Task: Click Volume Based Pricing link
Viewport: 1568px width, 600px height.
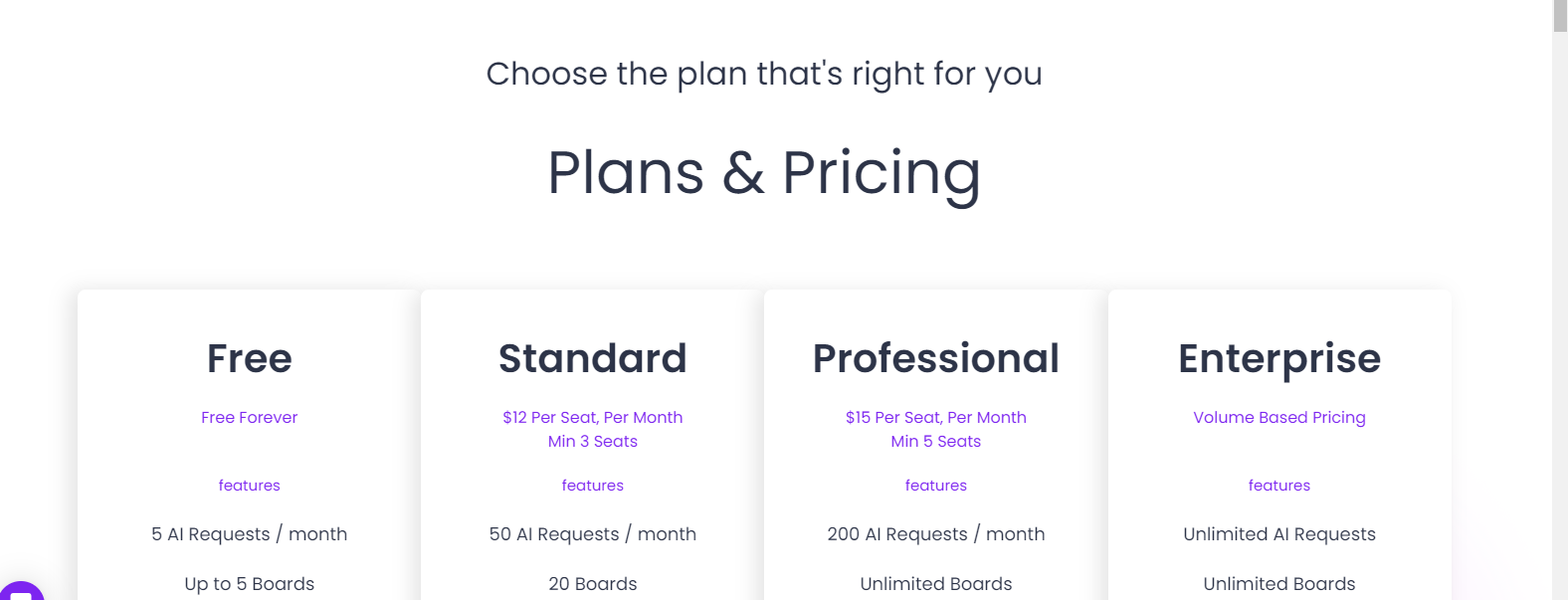Action: [x=1279, y=418]
